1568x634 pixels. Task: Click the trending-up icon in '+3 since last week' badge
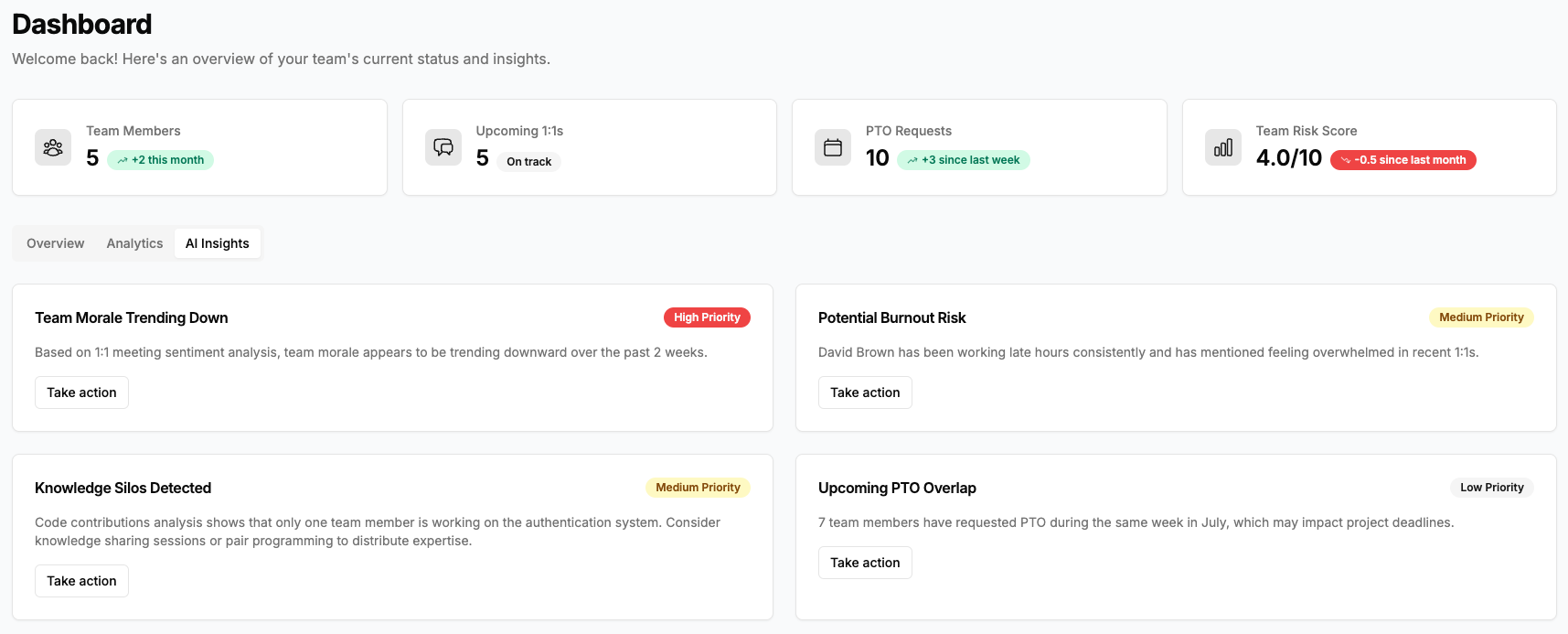tap(912, 160)
